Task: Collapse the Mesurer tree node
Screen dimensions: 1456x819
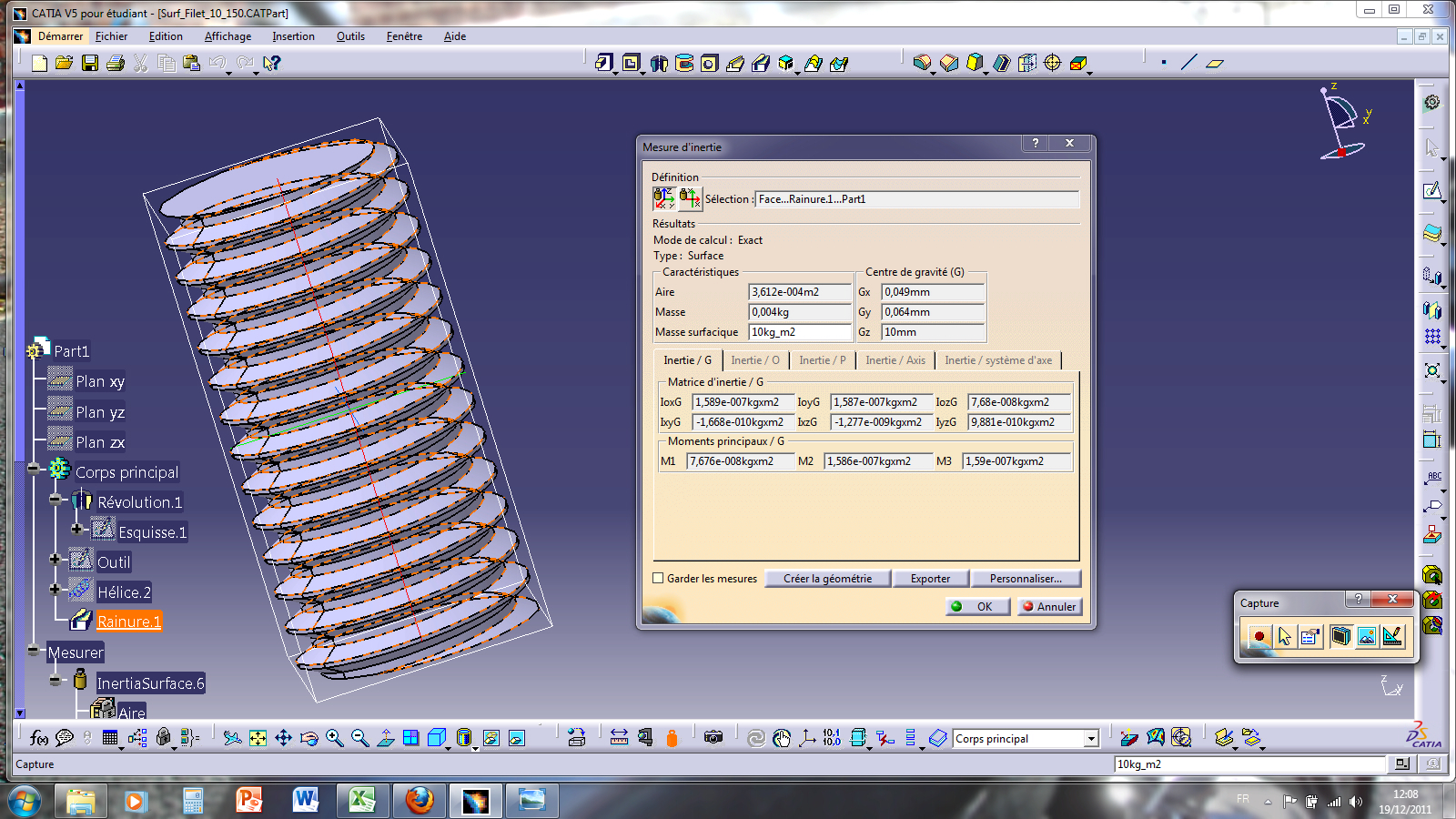Action: [34, 650]
